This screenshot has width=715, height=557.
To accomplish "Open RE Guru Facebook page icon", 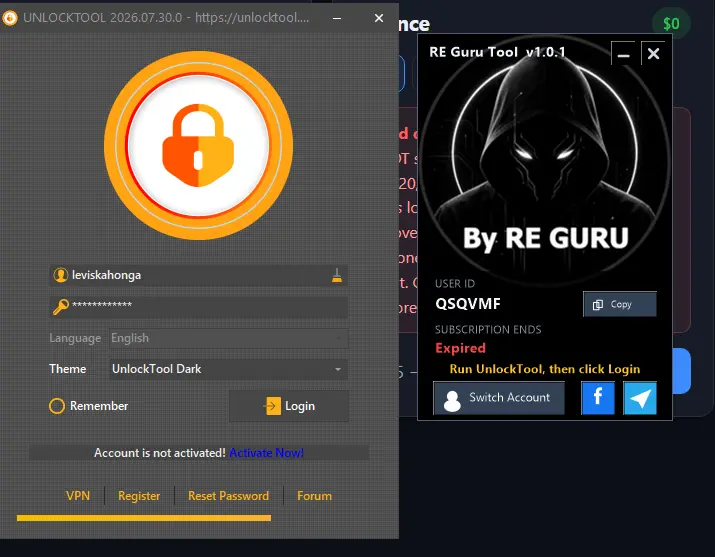I will pyautogui.click(x=598, y=398).
